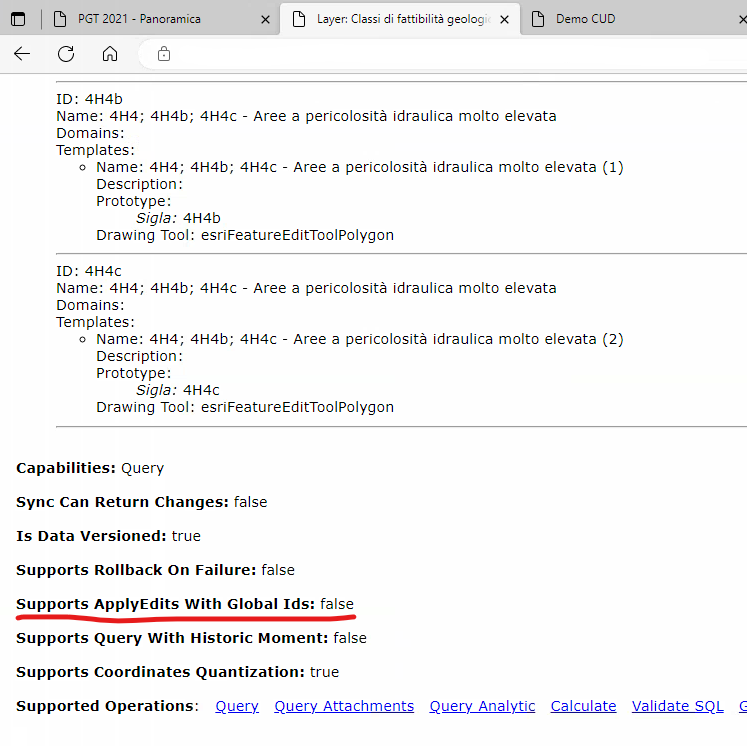The height and width of the screenshot is (746, 747).
Task: Click 'Sigla: 4H4c' prototype value
Action: coord(178,390)
